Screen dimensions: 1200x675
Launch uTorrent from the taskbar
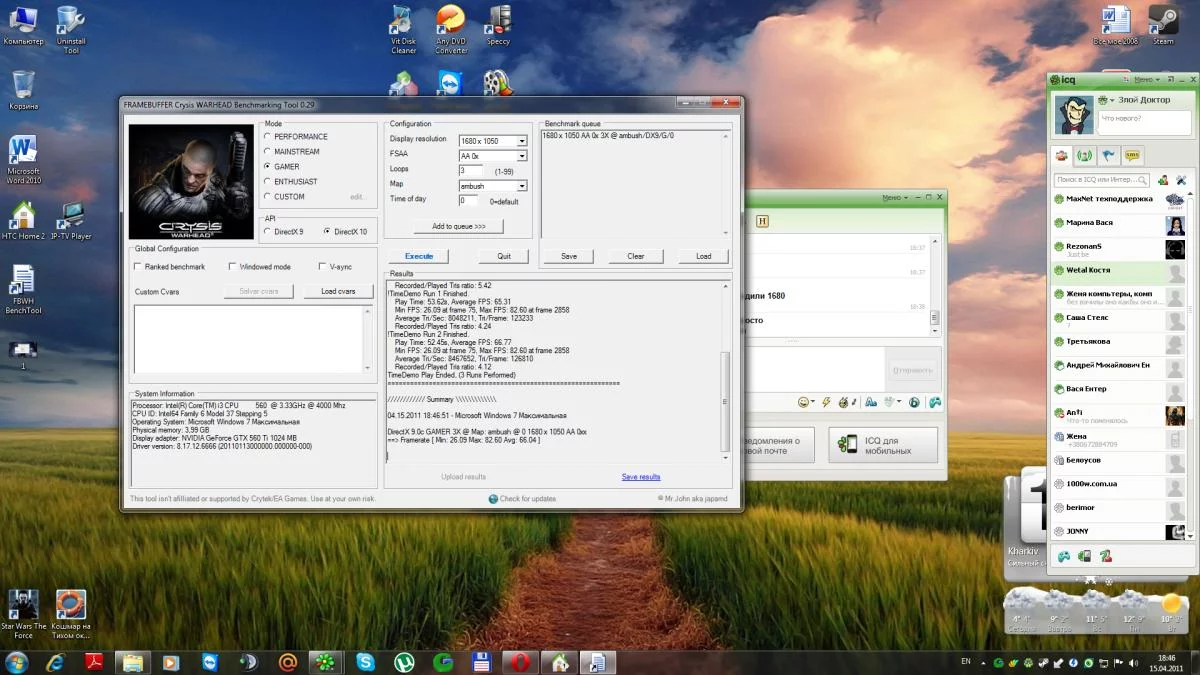(404, 662)
